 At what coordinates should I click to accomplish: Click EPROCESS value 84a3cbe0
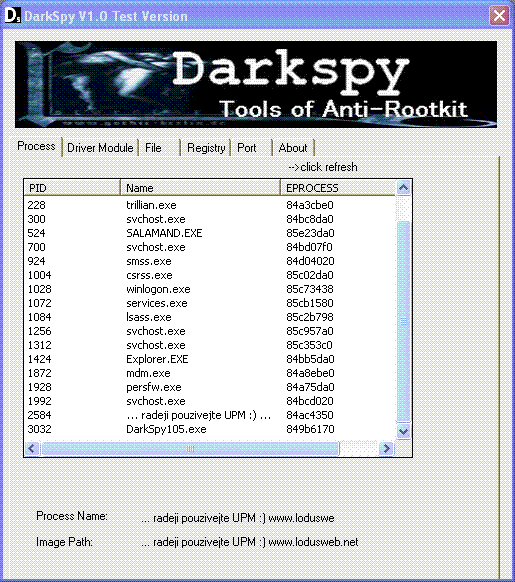pyautogui.click(x=310, y=205)
